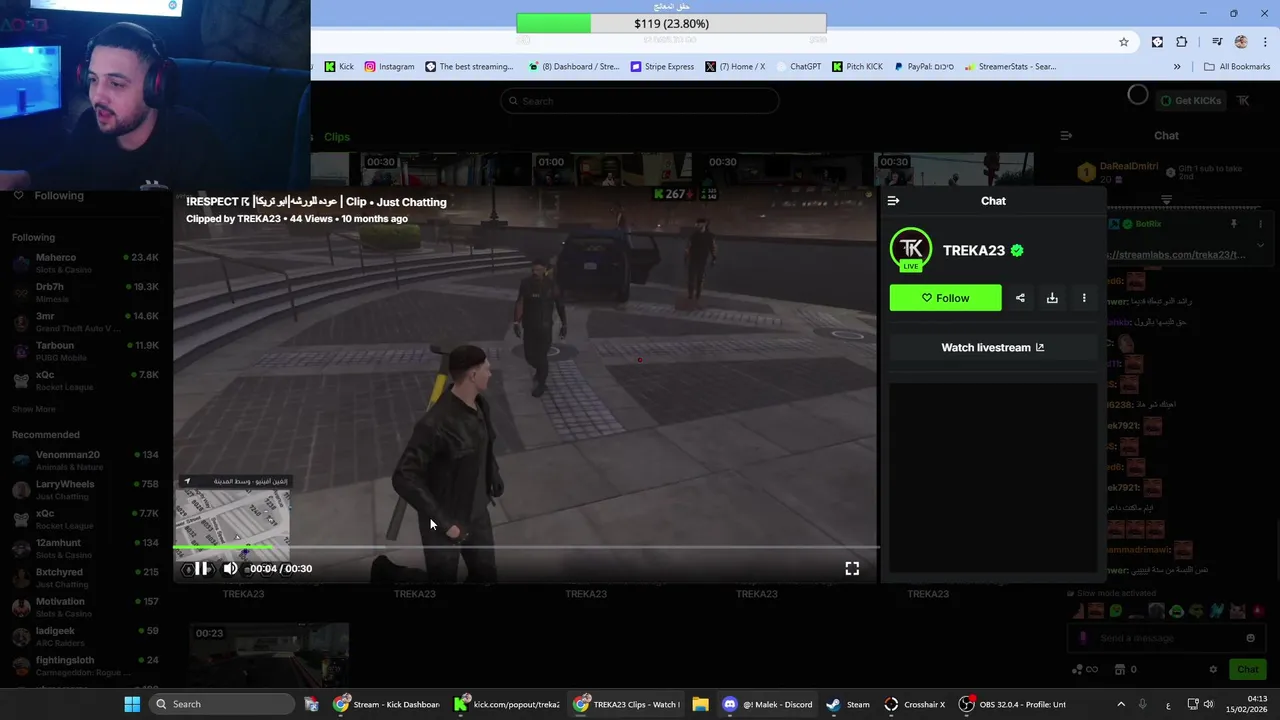Switch to Steam in taskbar
This screenshot has width=1280, height=720.
(848, 704)
